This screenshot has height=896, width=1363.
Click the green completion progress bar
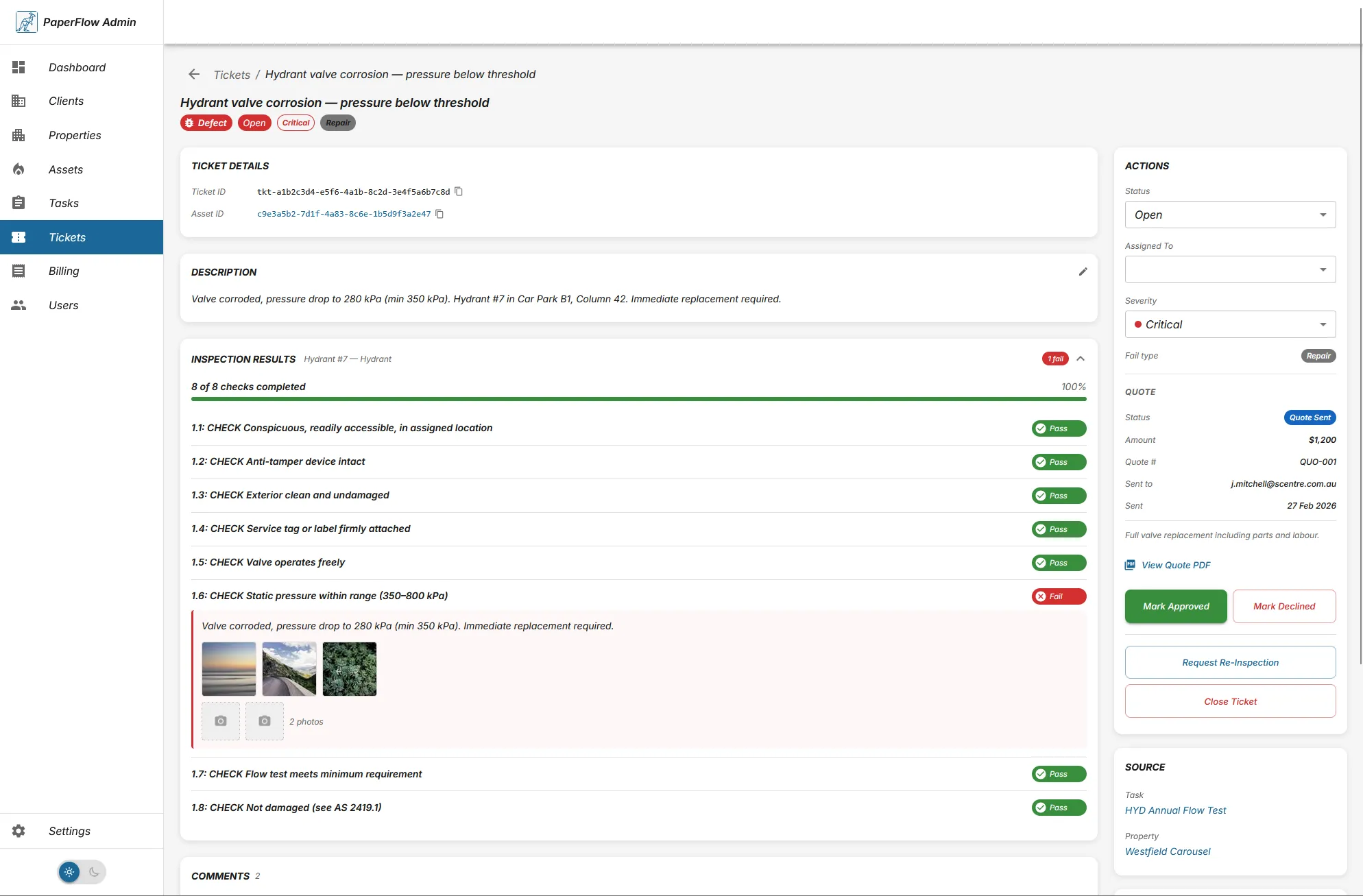click(638, 398)
